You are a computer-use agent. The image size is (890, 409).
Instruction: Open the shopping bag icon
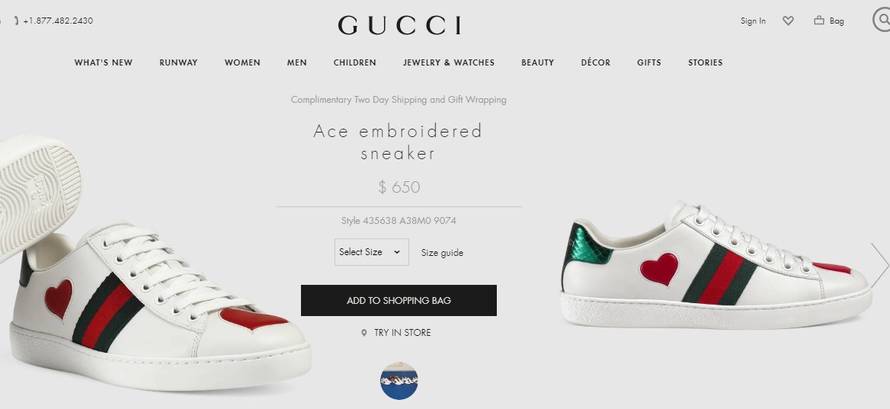pyautogui.click(x=818, y=21)
